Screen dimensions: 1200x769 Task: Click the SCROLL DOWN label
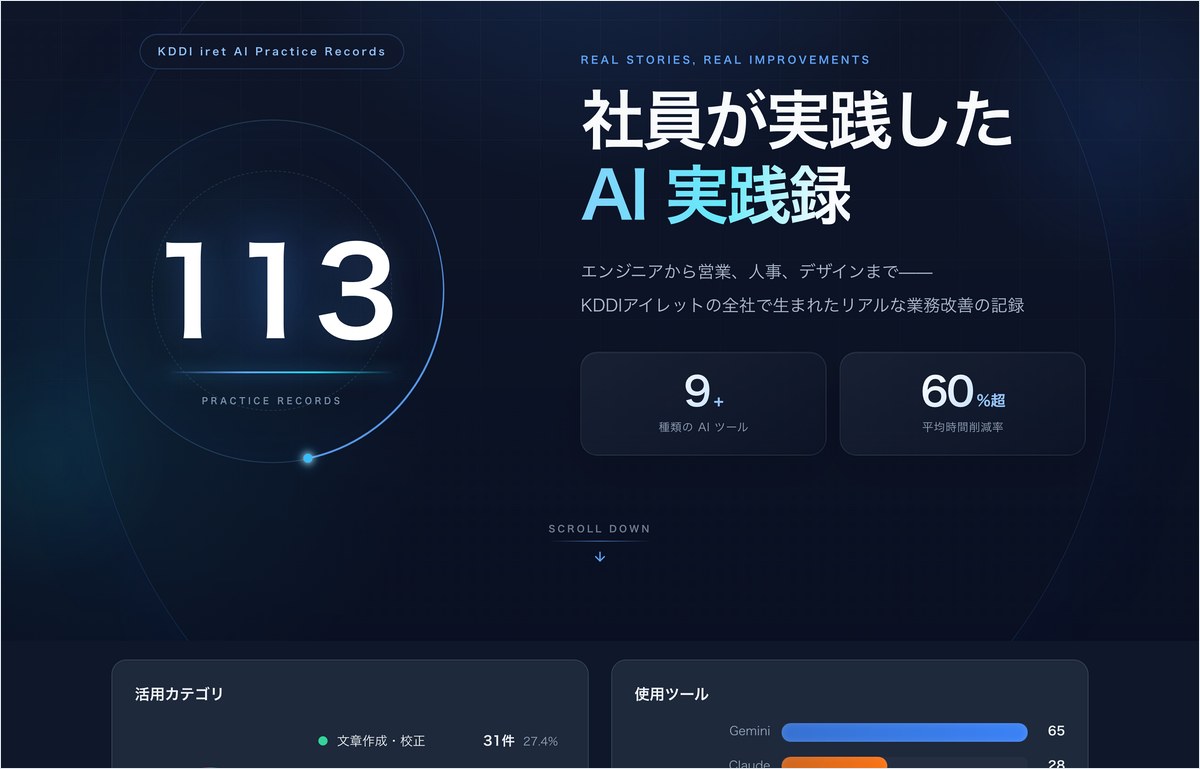click(599, 529)
